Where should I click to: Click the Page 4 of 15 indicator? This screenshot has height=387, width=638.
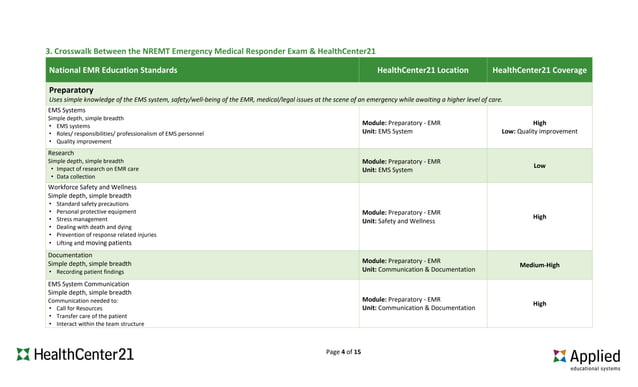(x=343, y=352)
